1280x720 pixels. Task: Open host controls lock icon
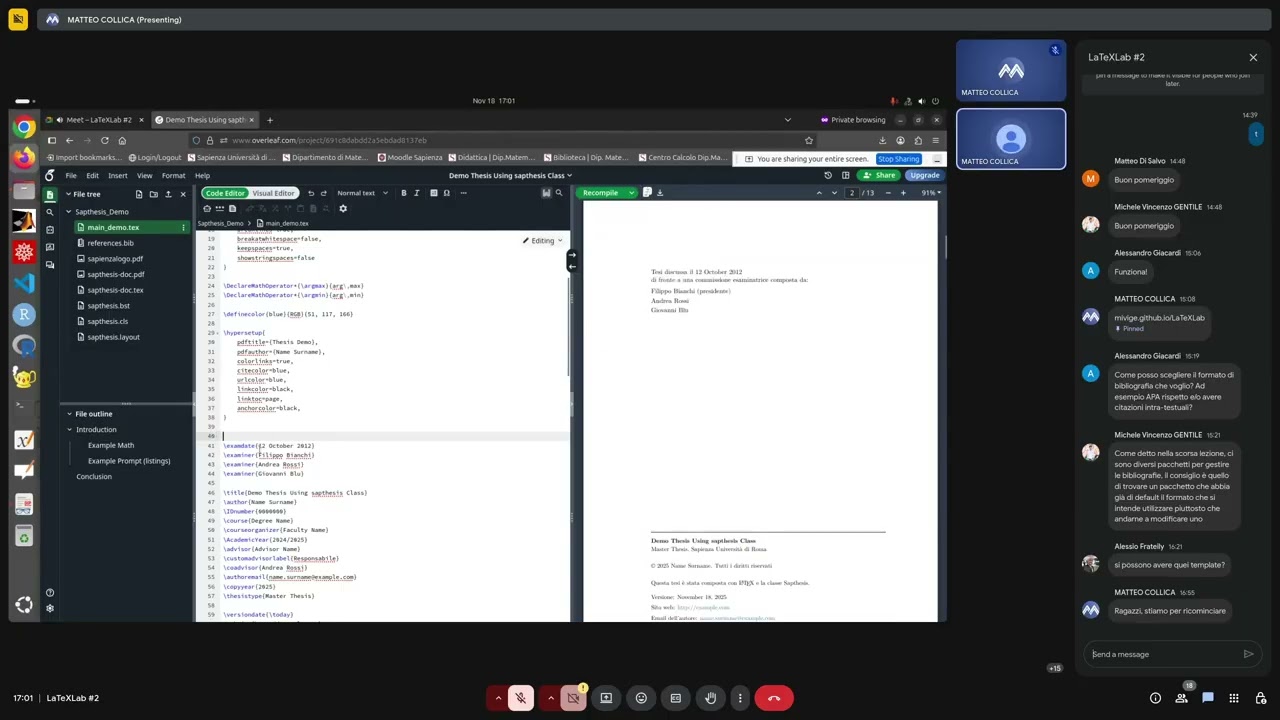click(x=1259, y=698)
